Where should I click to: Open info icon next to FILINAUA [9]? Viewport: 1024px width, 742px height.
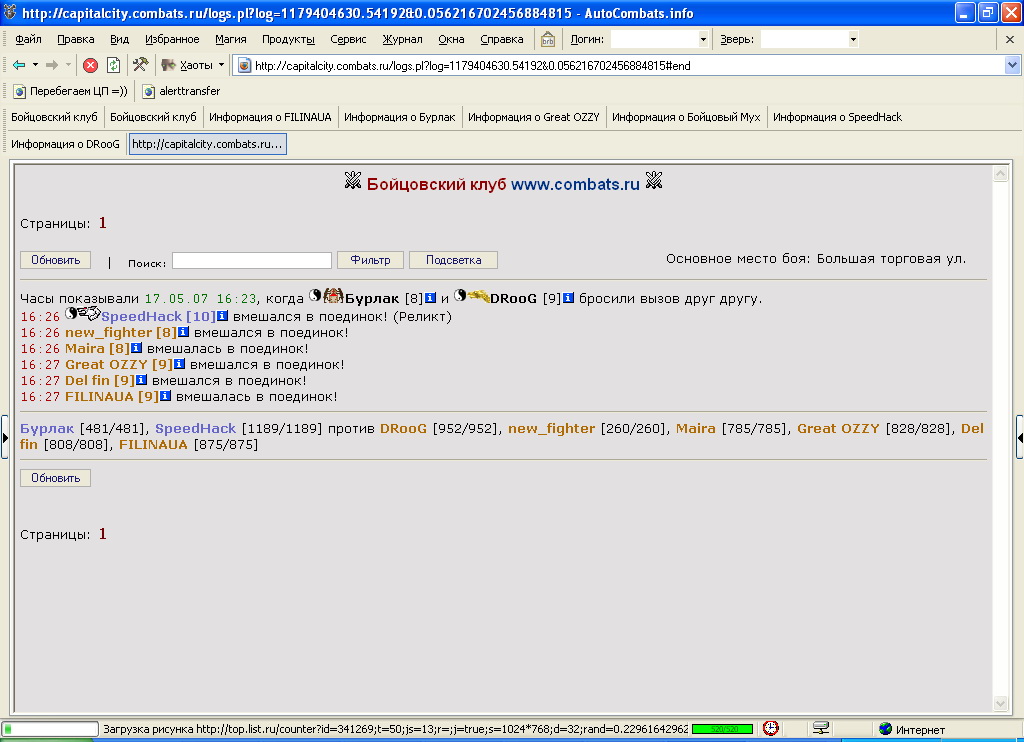point(166,396)
